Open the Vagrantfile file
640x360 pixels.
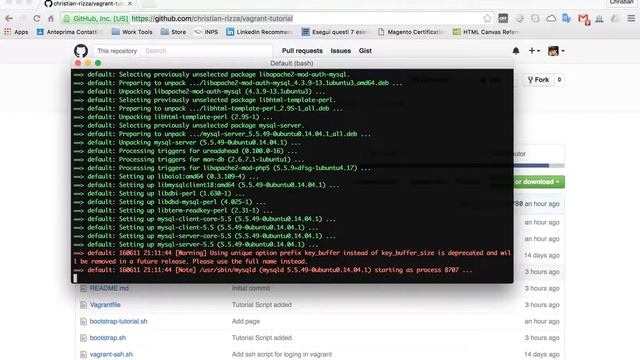(105, 304)
